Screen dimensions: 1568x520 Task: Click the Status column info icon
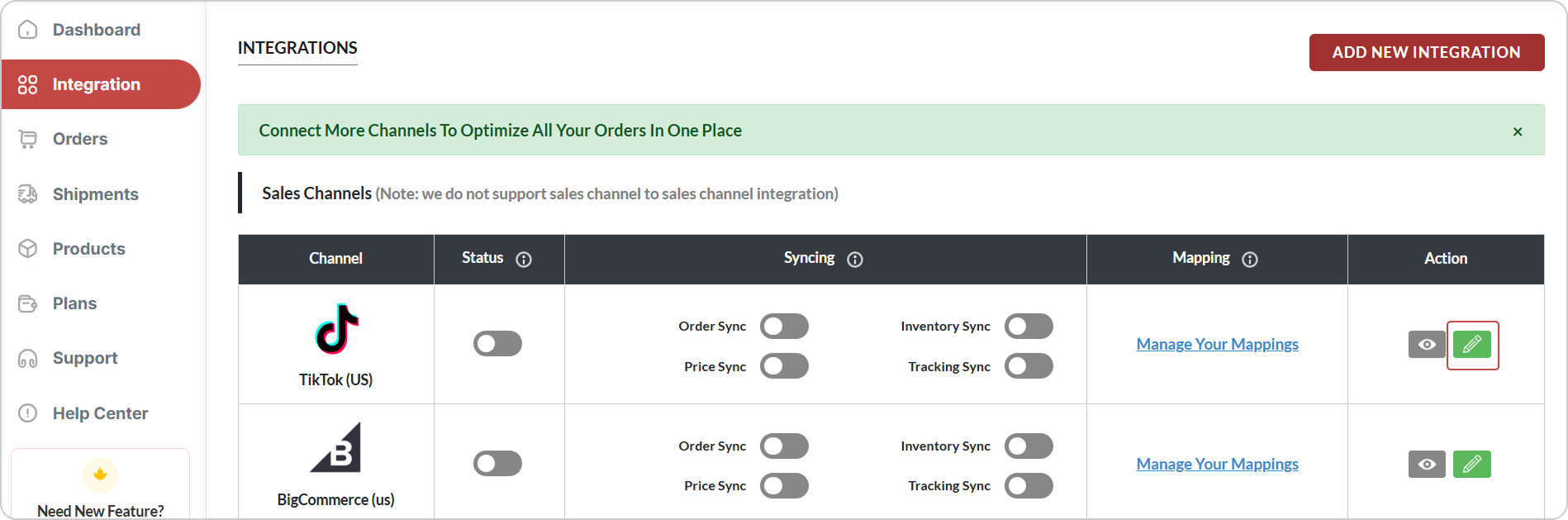click(x=524, y=260)
